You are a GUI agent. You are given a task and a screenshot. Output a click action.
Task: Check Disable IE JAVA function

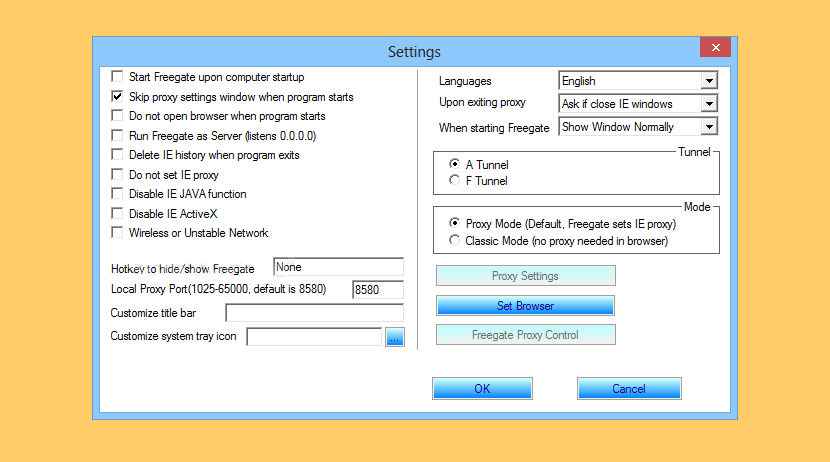point(117,194)
